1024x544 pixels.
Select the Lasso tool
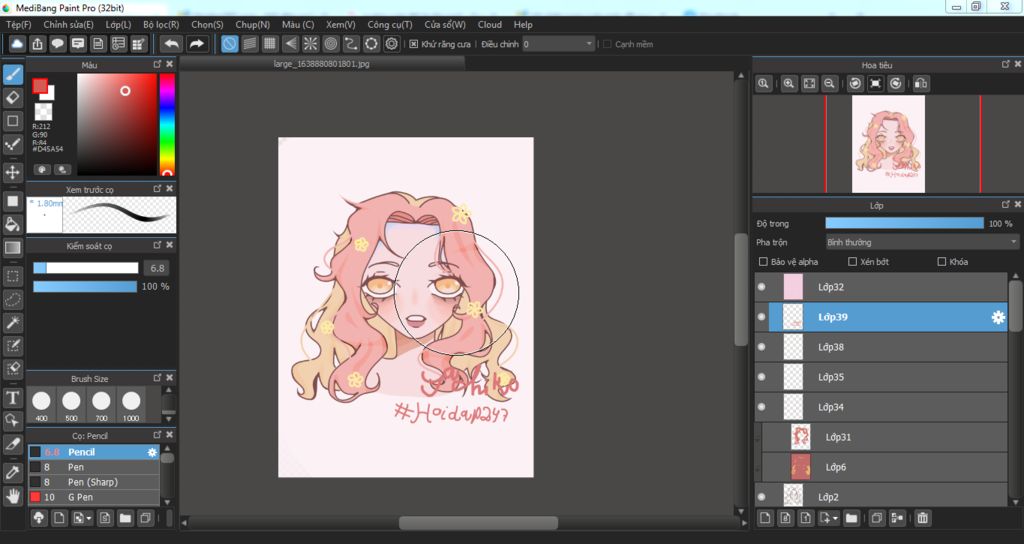click(x=12, y=300)
